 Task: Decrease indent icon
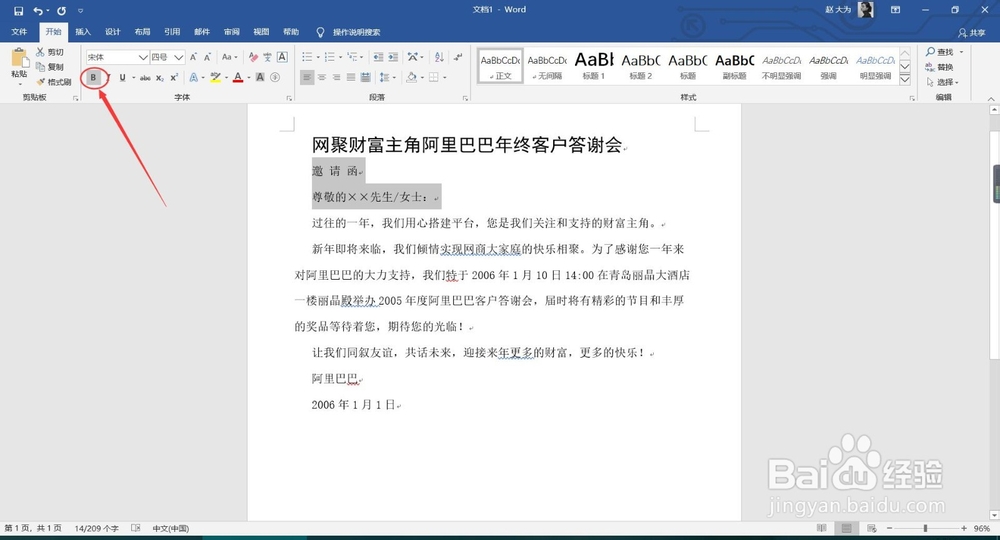click(378, 57)
